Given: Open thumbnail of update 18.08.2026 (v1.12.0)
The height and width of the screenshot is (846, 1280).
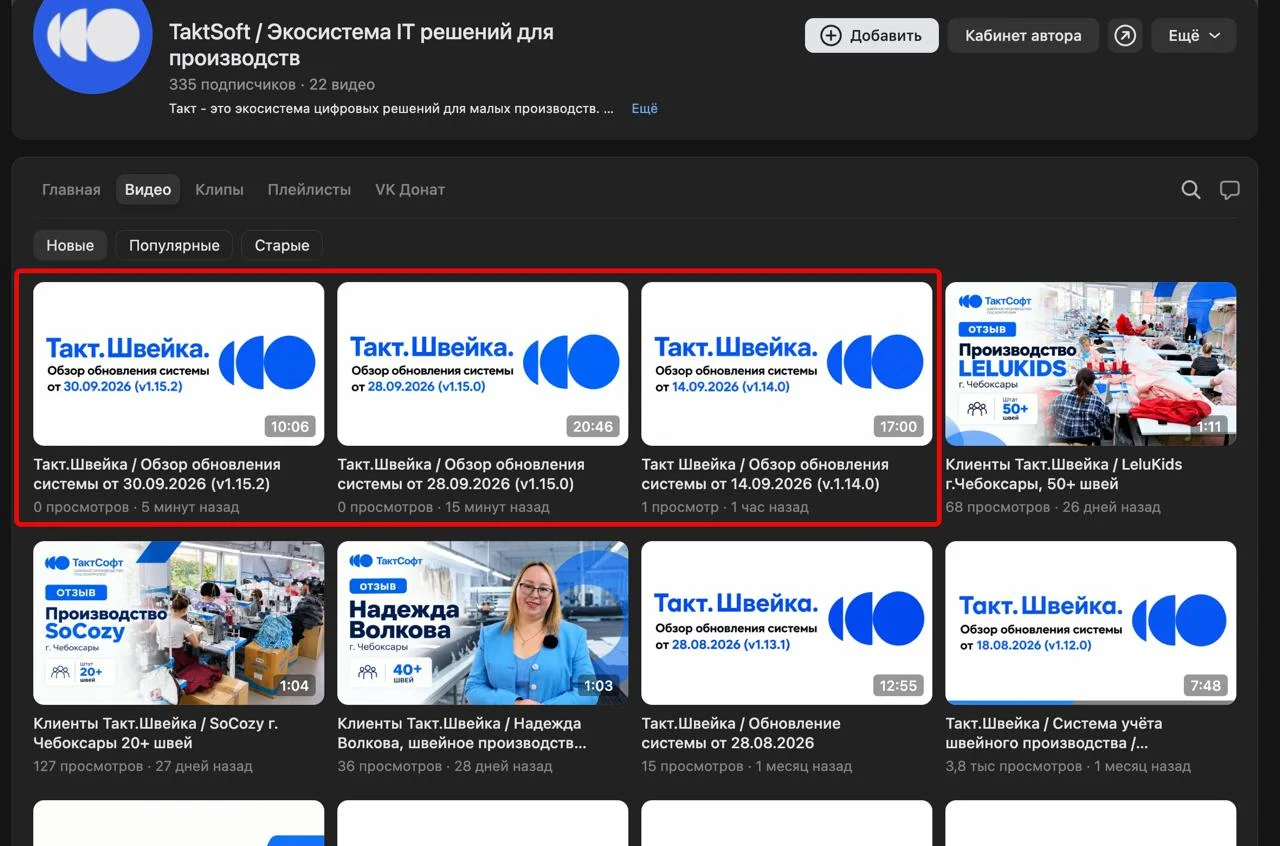Looking at the screenshot, I should pyautogui.click(x=1091, y=623).
